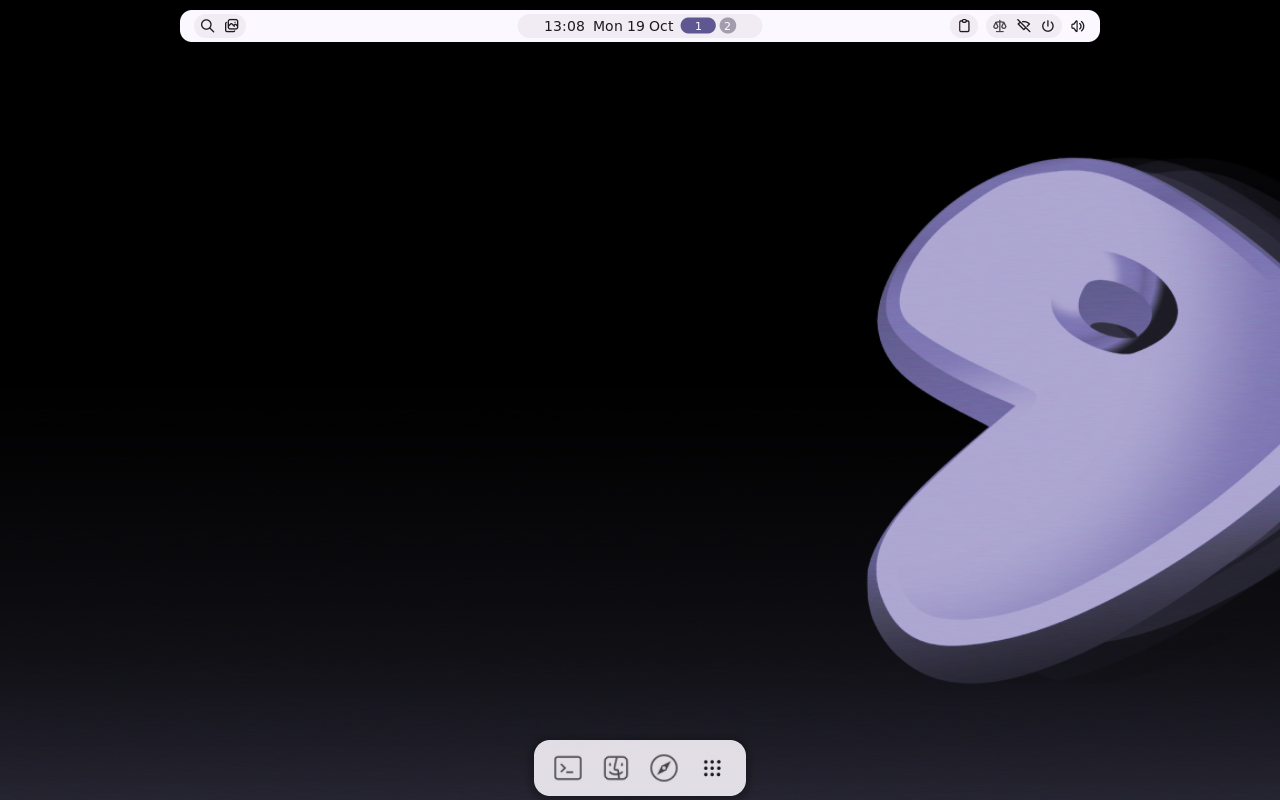Click the system monitor icon beside search
Screen dimensions: 1280x800
pyautogui.click(x=232, y=26)
